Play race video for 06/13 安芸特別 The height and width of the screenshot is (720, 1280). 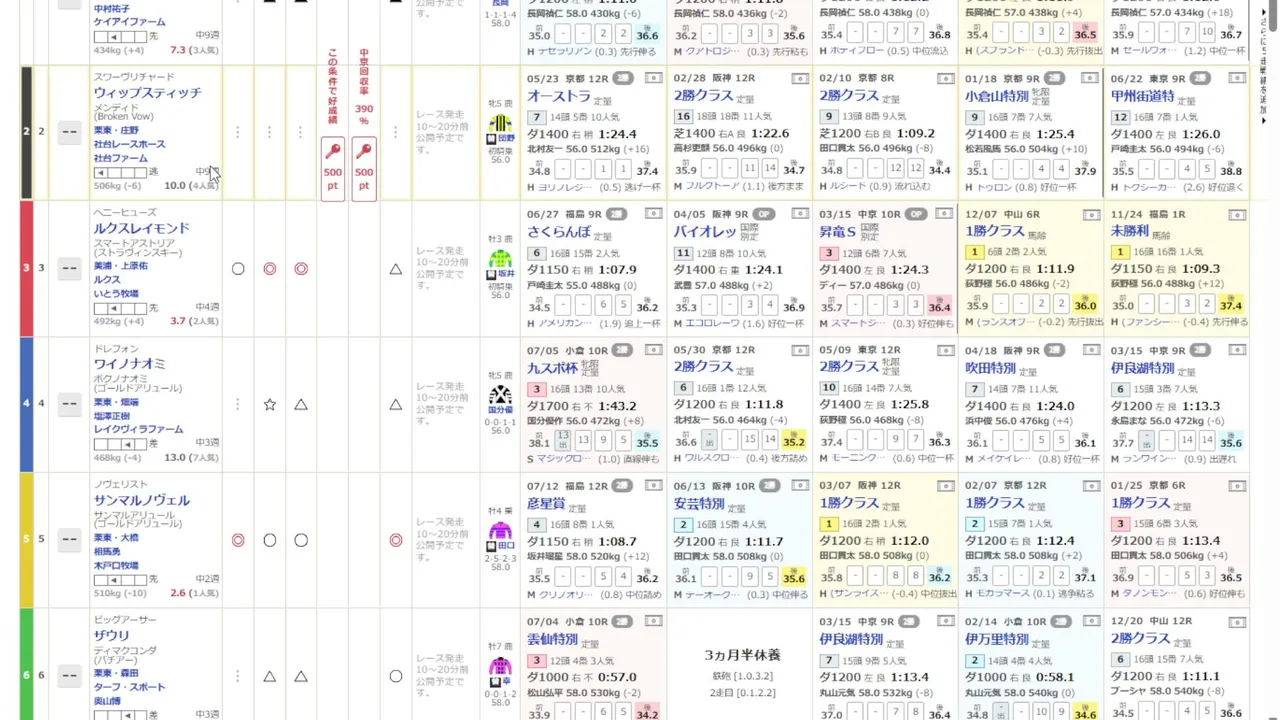point(799,486)
